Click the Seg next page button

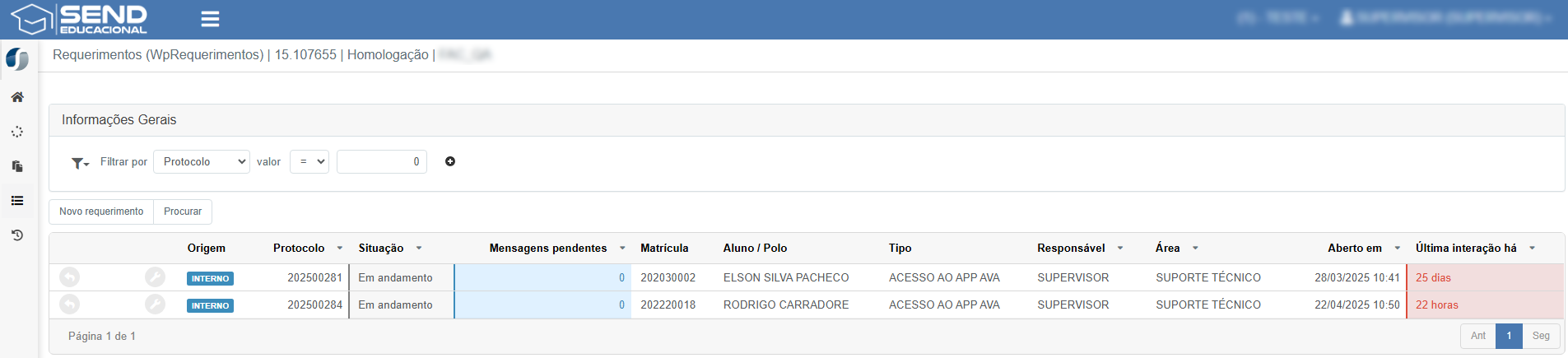[1541, 336]
